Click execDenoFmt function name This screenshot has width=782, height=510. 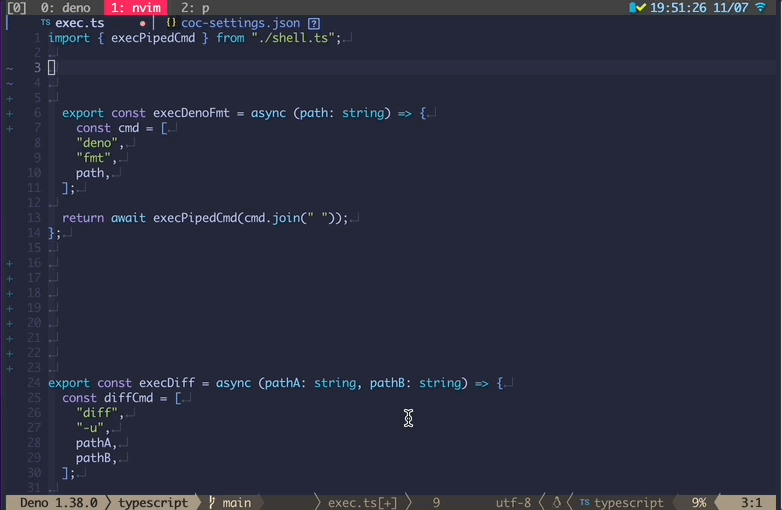pyautogui.click(x=191, y=113)
